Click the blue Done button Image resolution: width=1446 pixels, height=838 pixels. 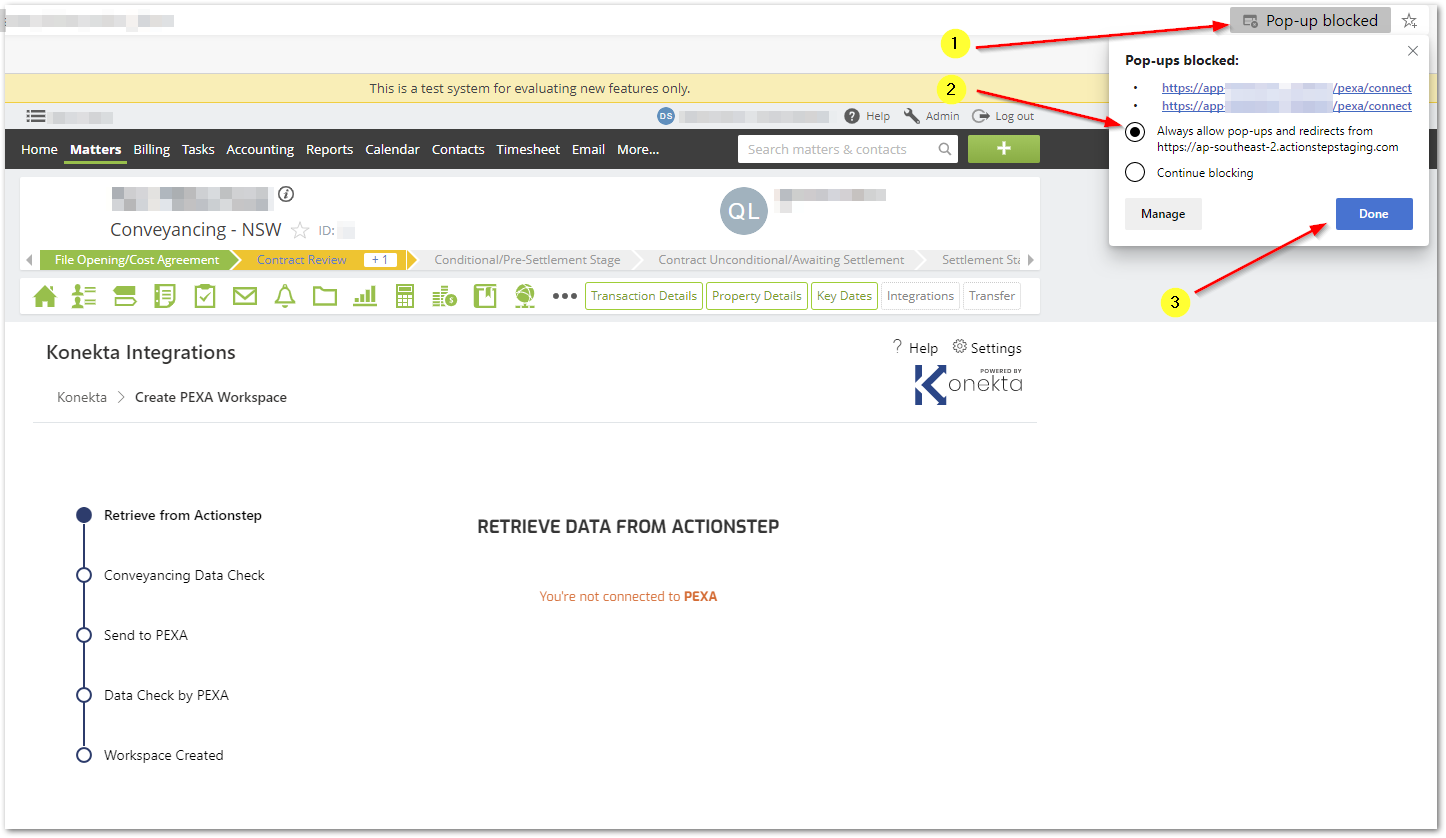(x=1374, y=214)
